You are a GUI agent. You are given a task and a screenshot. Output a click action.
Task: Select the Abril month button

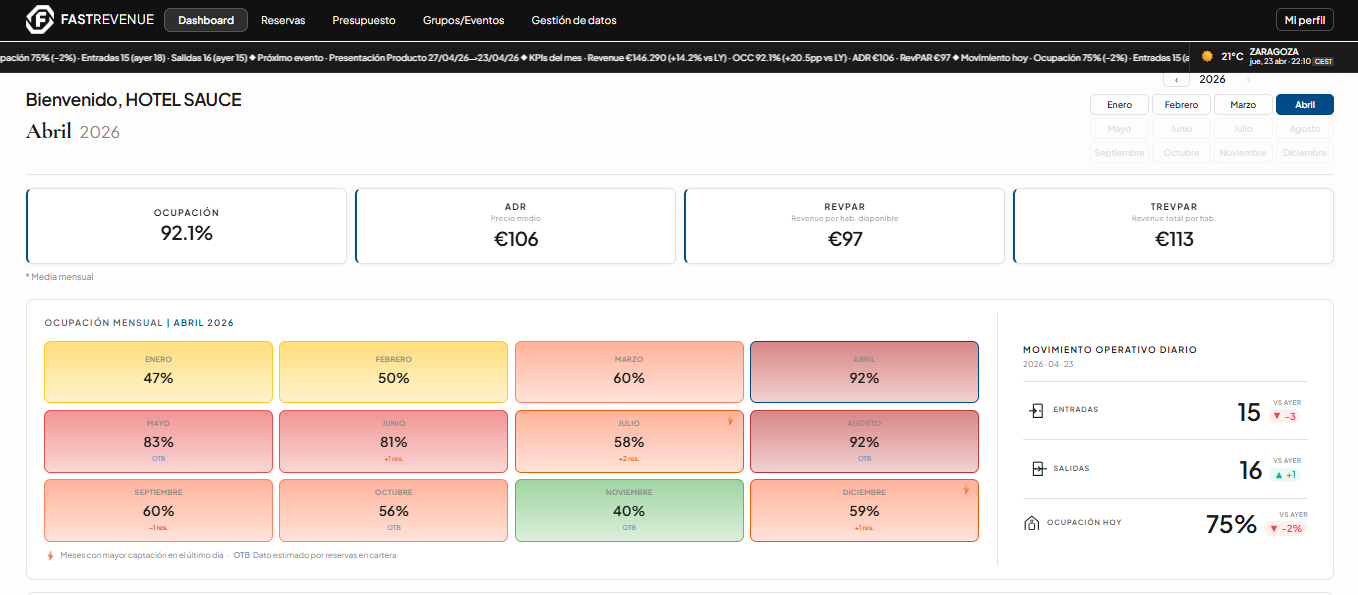coord(1305,105)
